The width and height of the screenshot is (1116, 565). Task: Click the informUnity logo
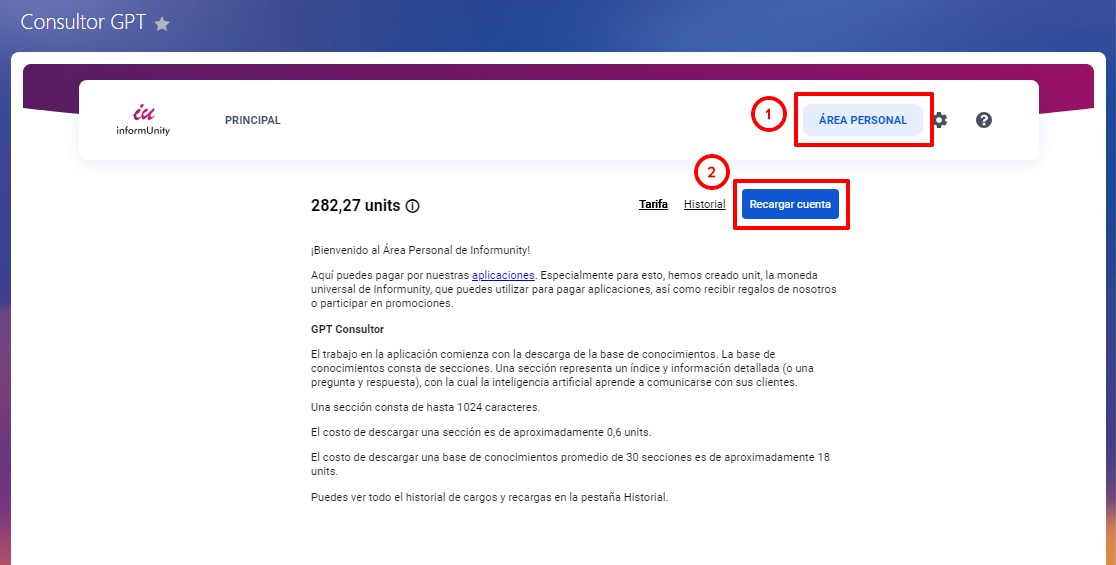144,120
